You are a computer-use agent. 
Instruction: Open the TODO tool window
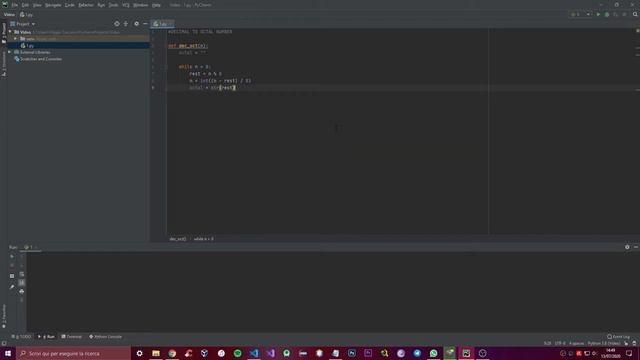[21, 337]
